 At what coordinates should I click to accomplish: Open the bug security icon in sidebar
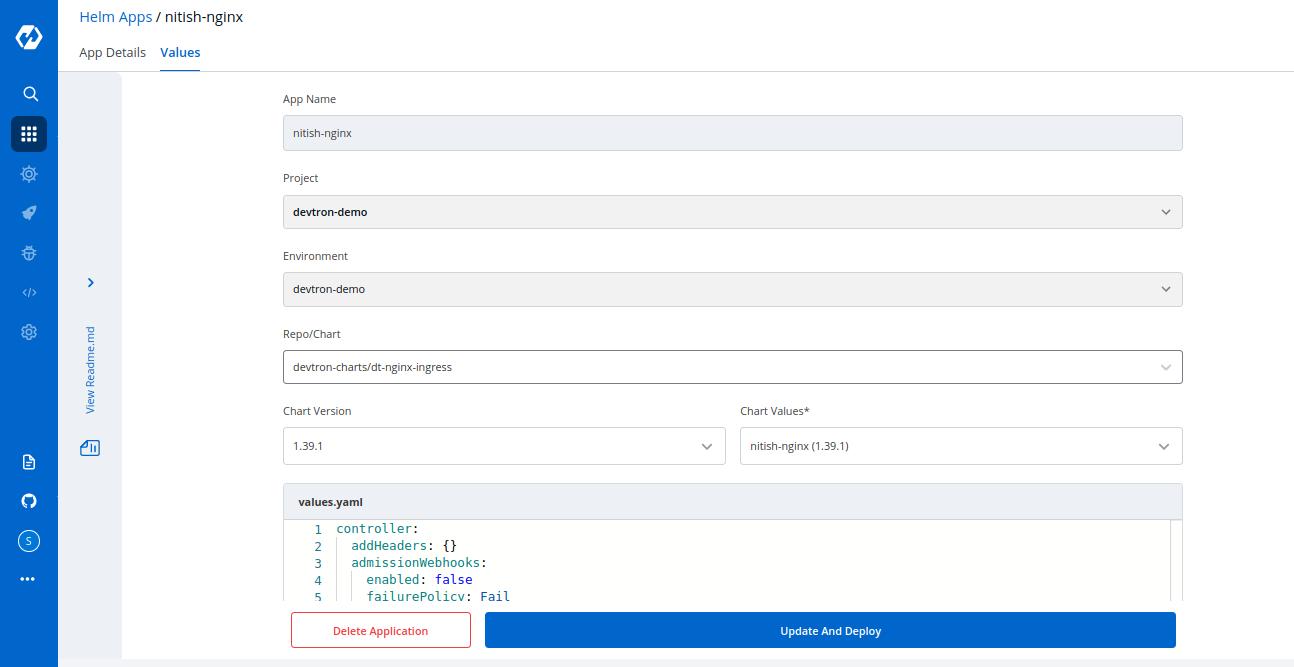pos(29,253)
